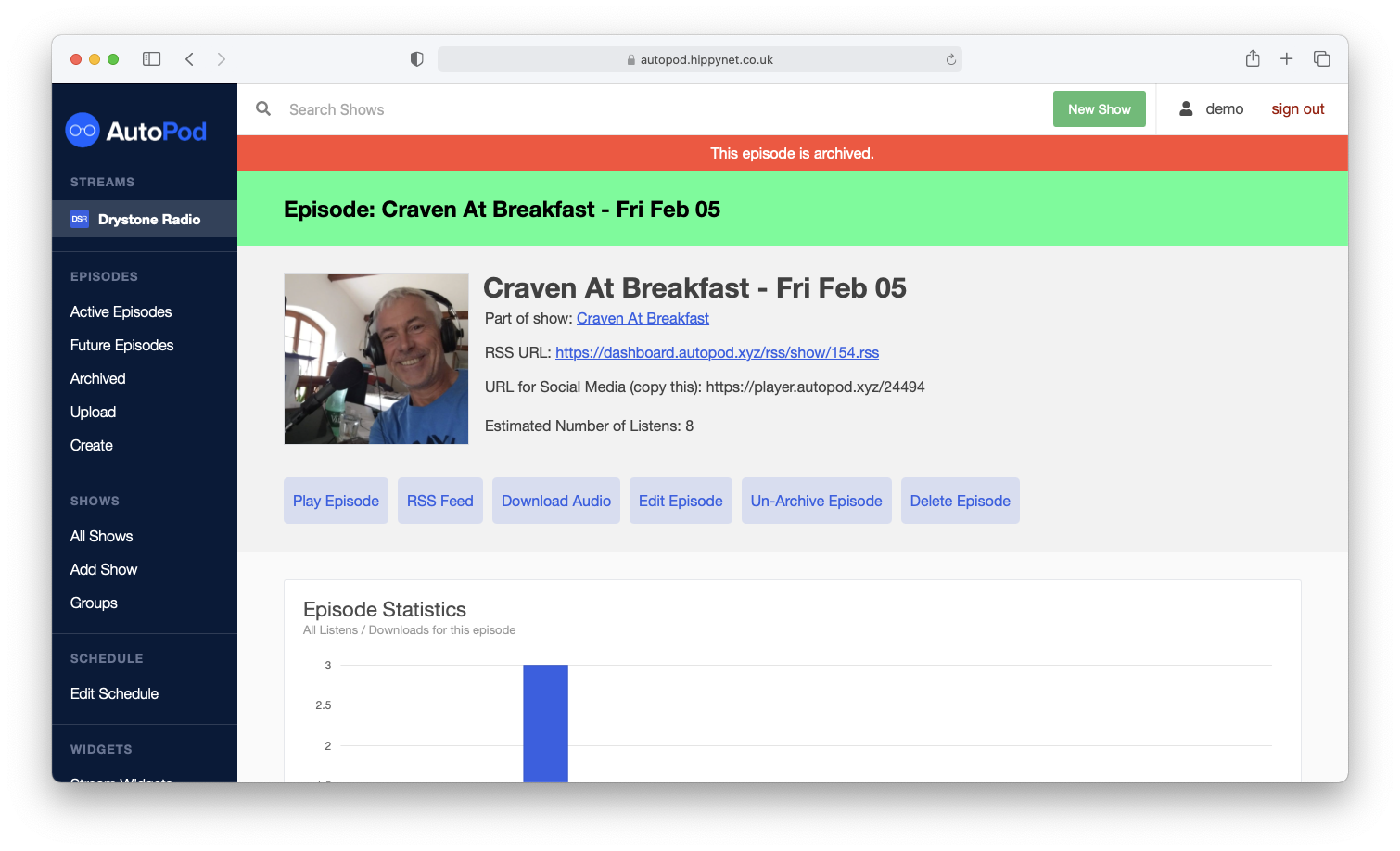
Task: Go back with the Safari back arrow
Action: coord(189,59)
